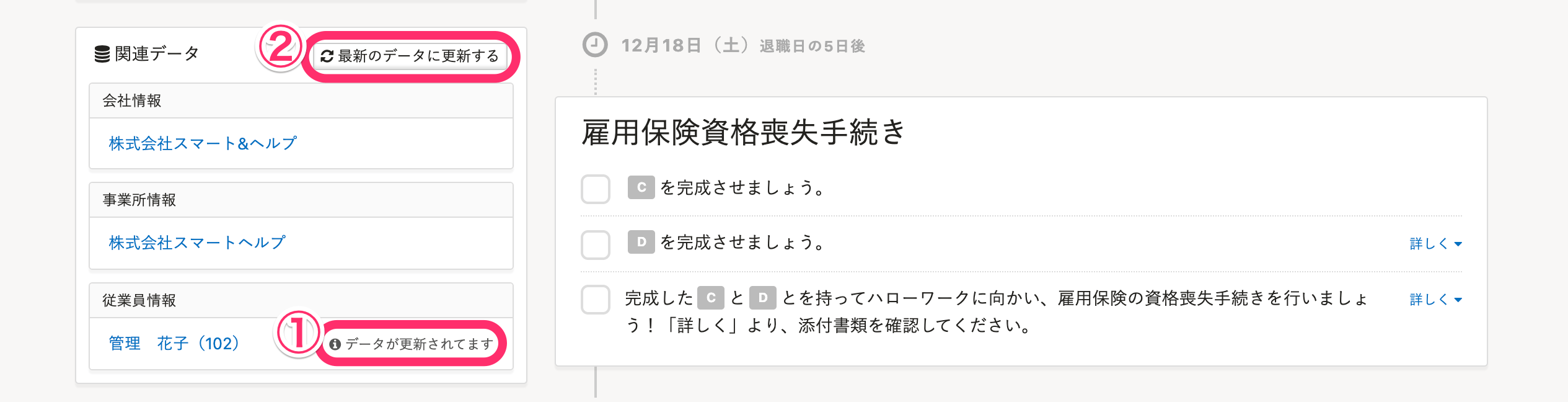Screen dimensions: 1568x402
Task: Click the database icon beside 関連データ
Action: (x=102, y=54)
